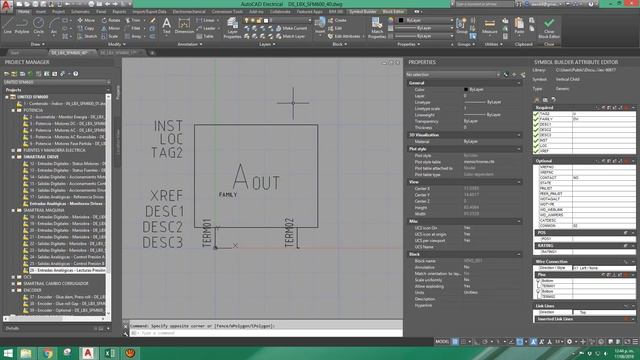The height and width of the screenshot is (360, 640).
Task: Expand the Annotation panel dropdown
Action: coord(190,44)
